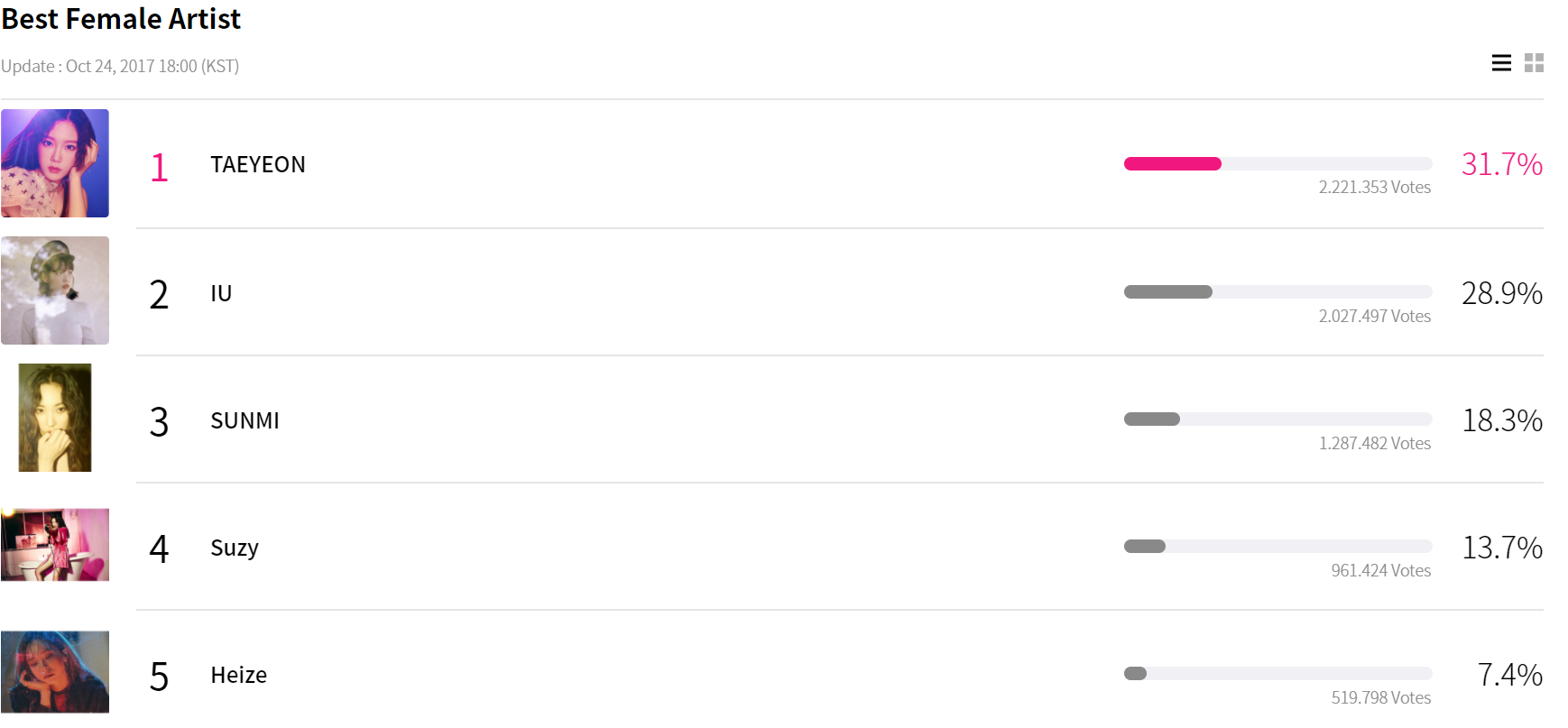Switch to grid view layout
1568x728 pixels.
(x=1534, y=63)
